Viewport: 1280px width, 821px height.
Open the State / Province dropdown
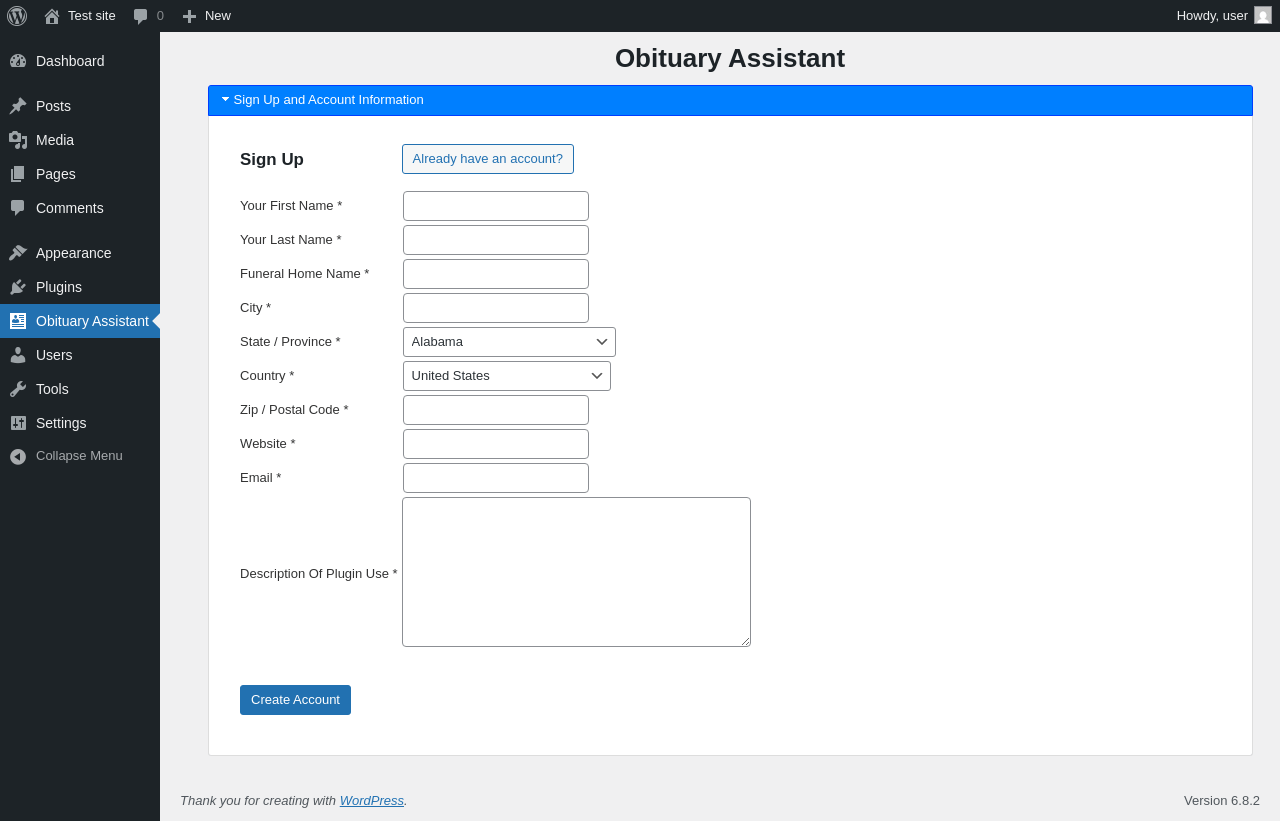coord(509,342)
